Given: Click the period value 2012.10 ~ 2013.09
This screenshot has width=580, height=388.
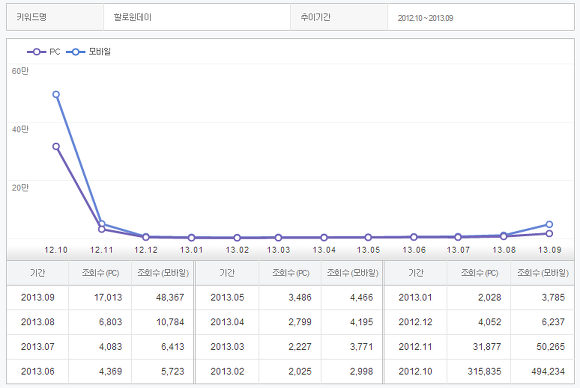Looking at the screenshot, I should [425, 18].
